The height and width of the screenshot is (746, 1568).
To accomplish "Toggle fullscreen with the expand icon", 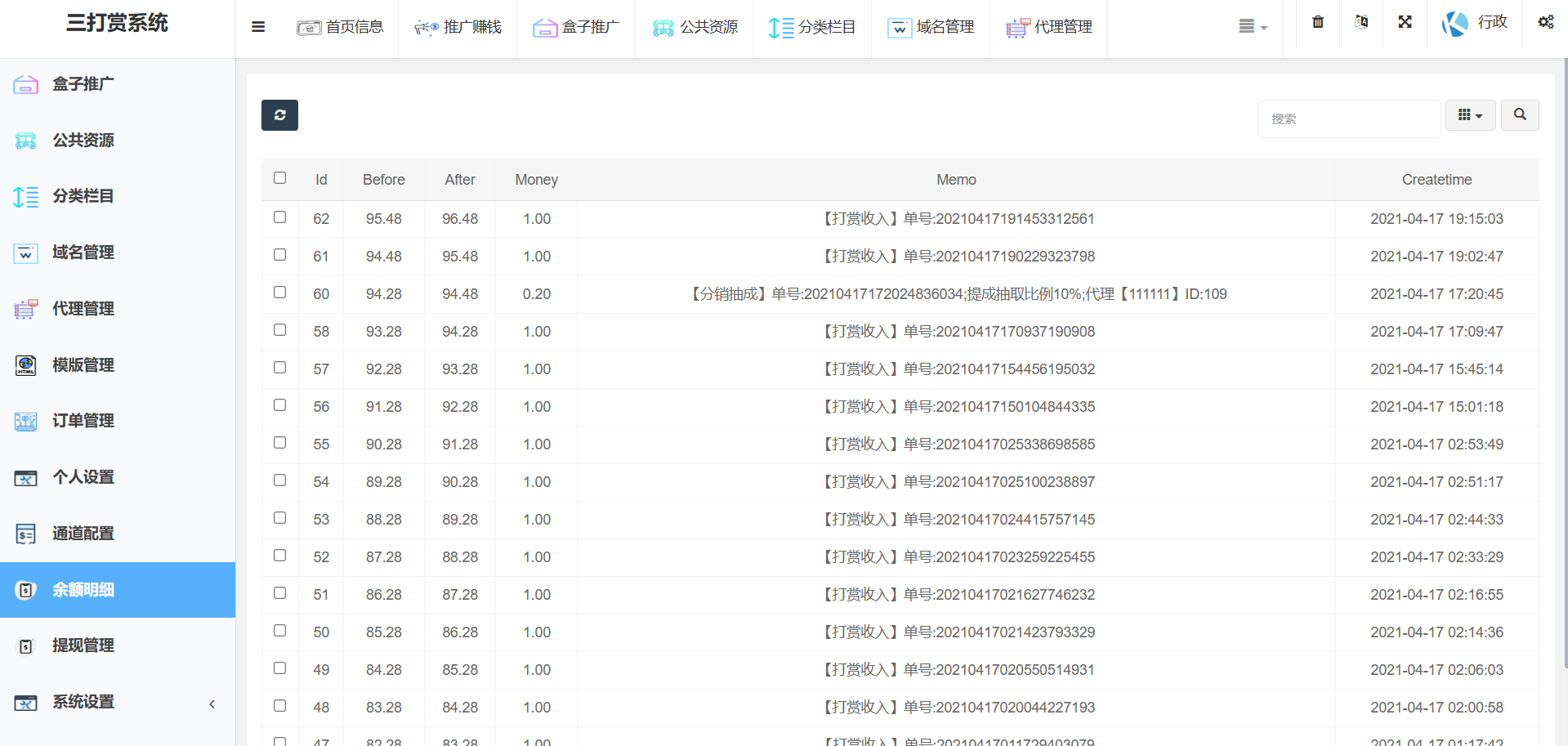I will tap(1405, 22).
